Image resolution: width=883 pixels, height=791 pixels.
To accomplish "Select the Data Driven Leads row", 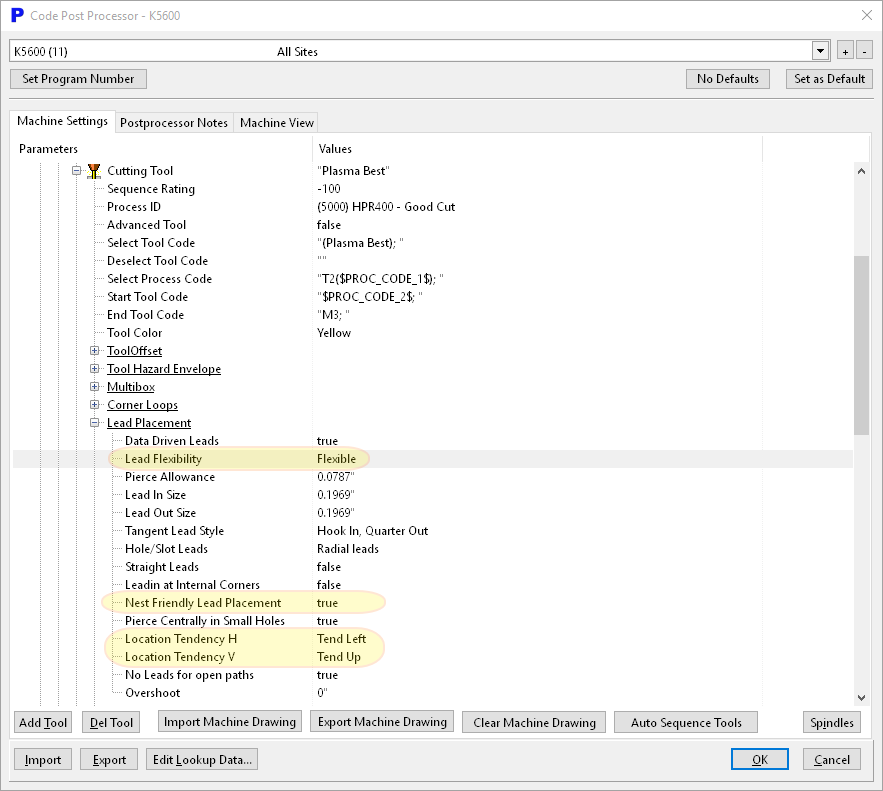I will [432, 441].
